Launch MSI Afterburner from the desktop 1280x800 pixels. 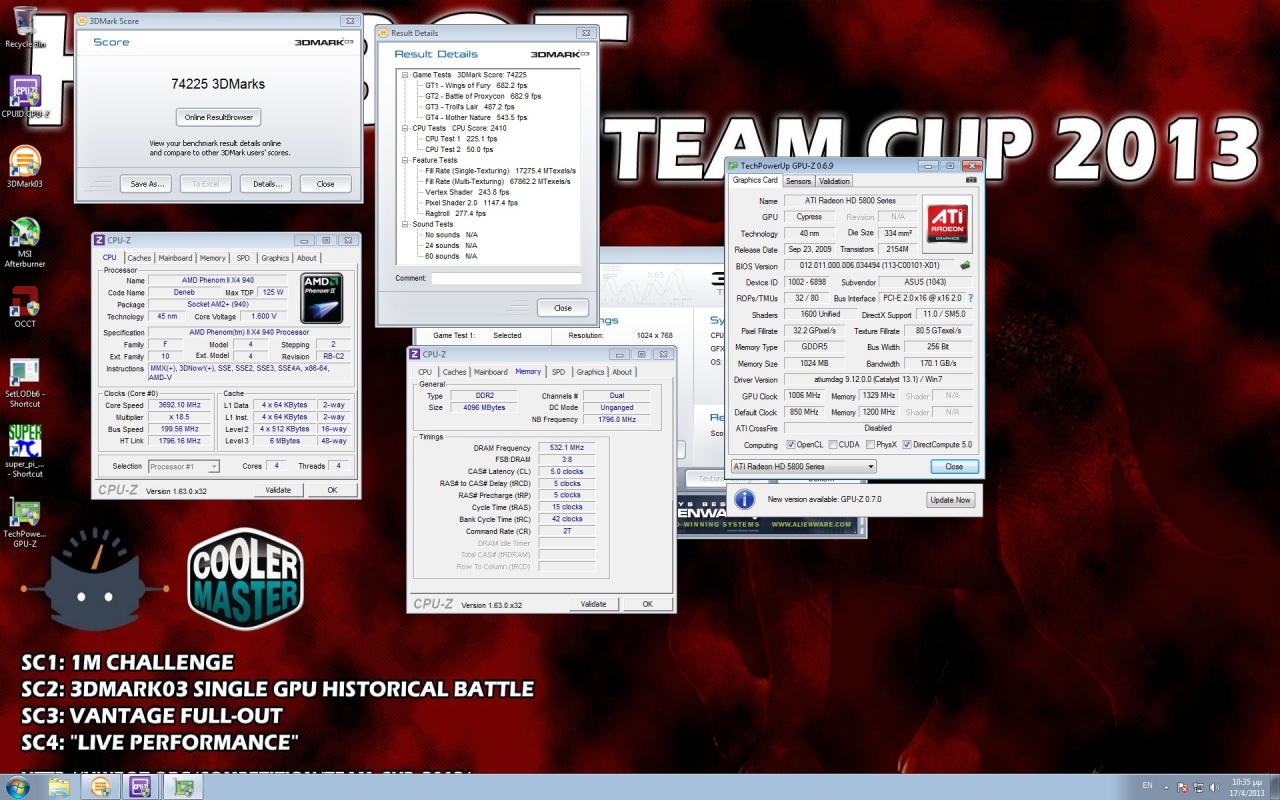[25, 244]
